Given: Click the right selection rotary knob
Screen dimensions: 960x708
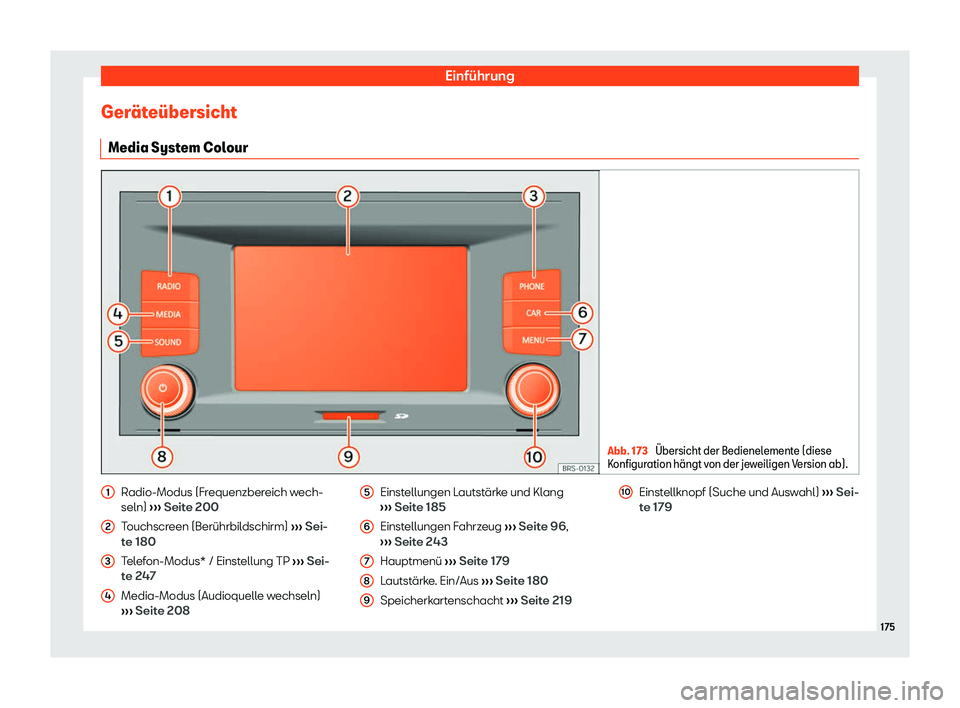Looking at the screenshot, I should tap(533, 390).
